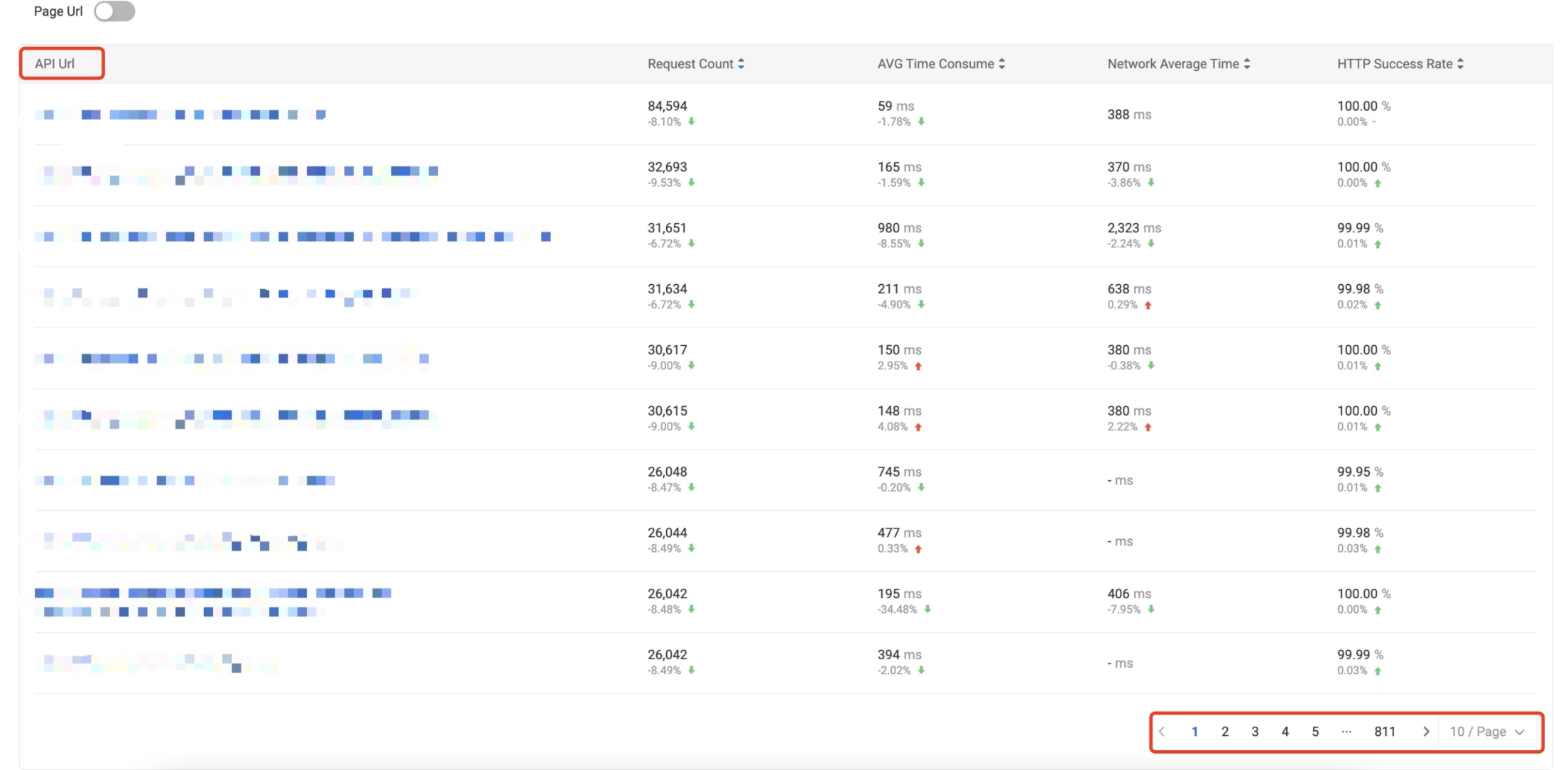The image size is (1568, 770).
Task: Click the API Url column header
Action: (x=55, y=64)
